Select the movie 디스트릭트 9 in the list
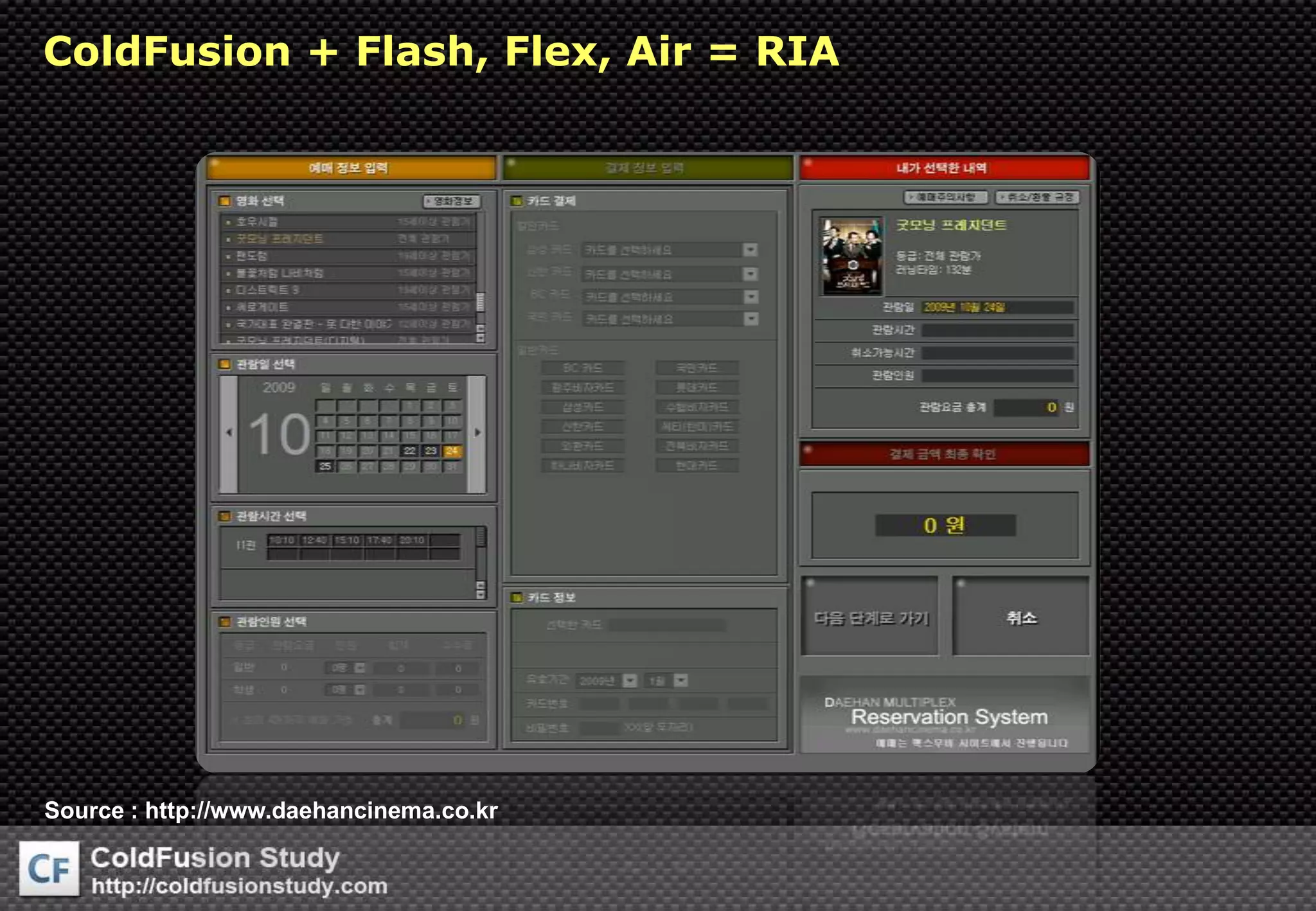This screenshot has width=1316, height=911. [348, 290]
